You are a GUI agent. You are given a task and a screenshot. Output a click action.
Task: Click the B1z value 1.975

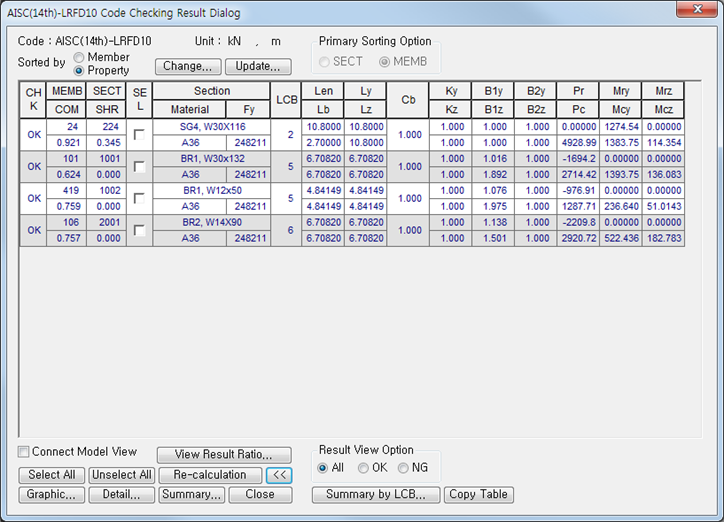[x=493, y=206]
